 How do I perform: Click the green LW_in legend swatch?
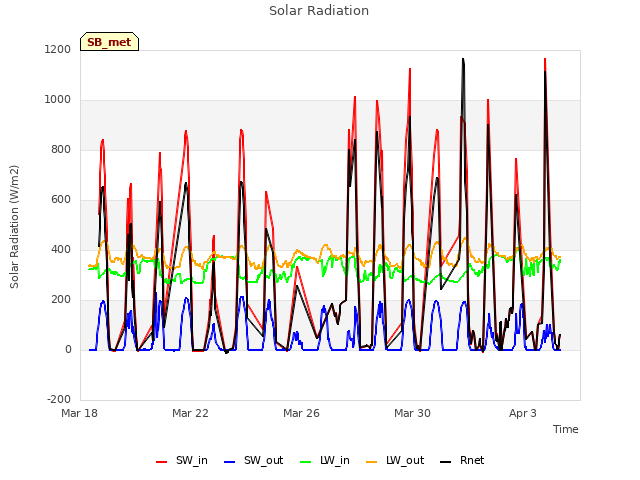(x=305, y=462)
